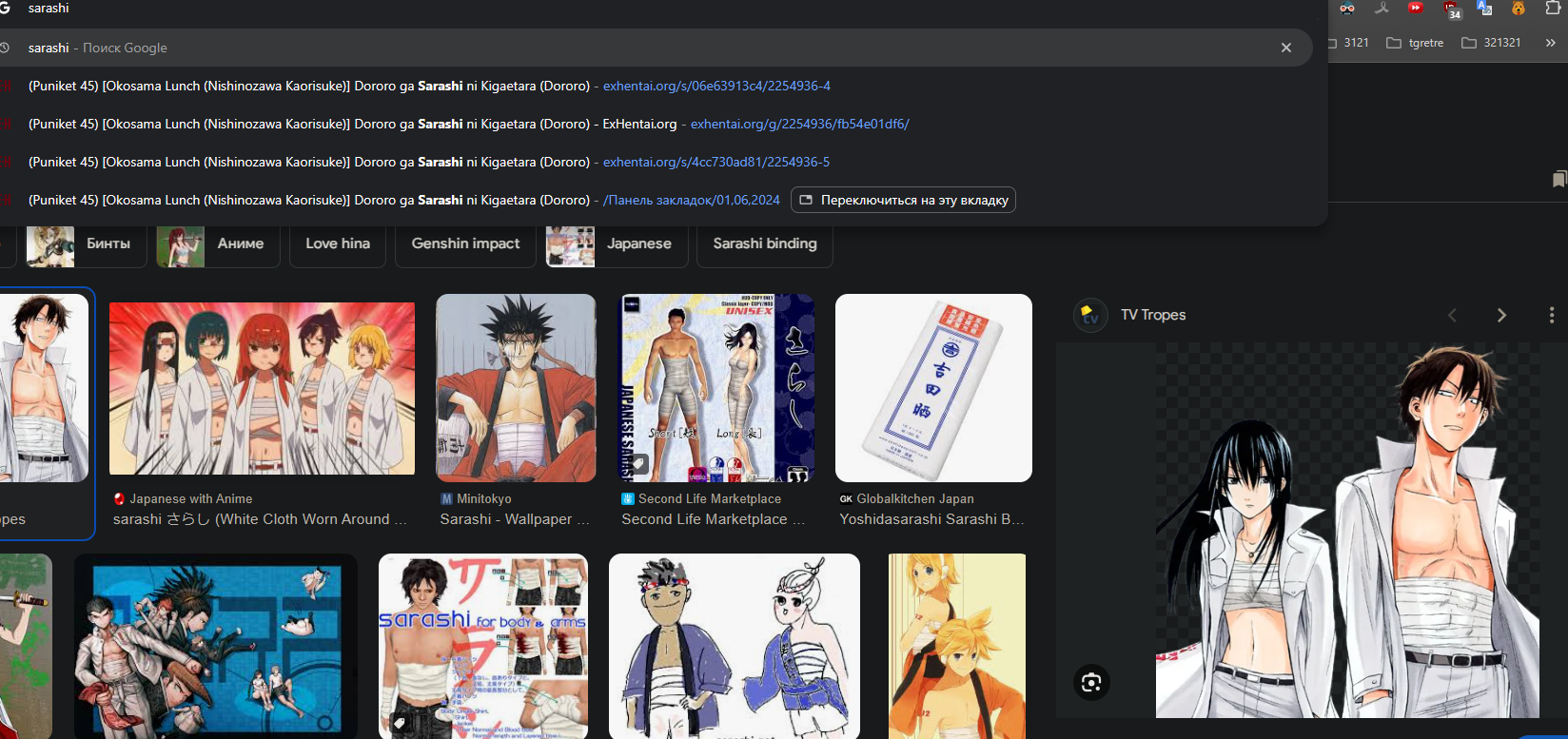
Task: Open the Japanese with Anime source link
Action: point(191,498)
